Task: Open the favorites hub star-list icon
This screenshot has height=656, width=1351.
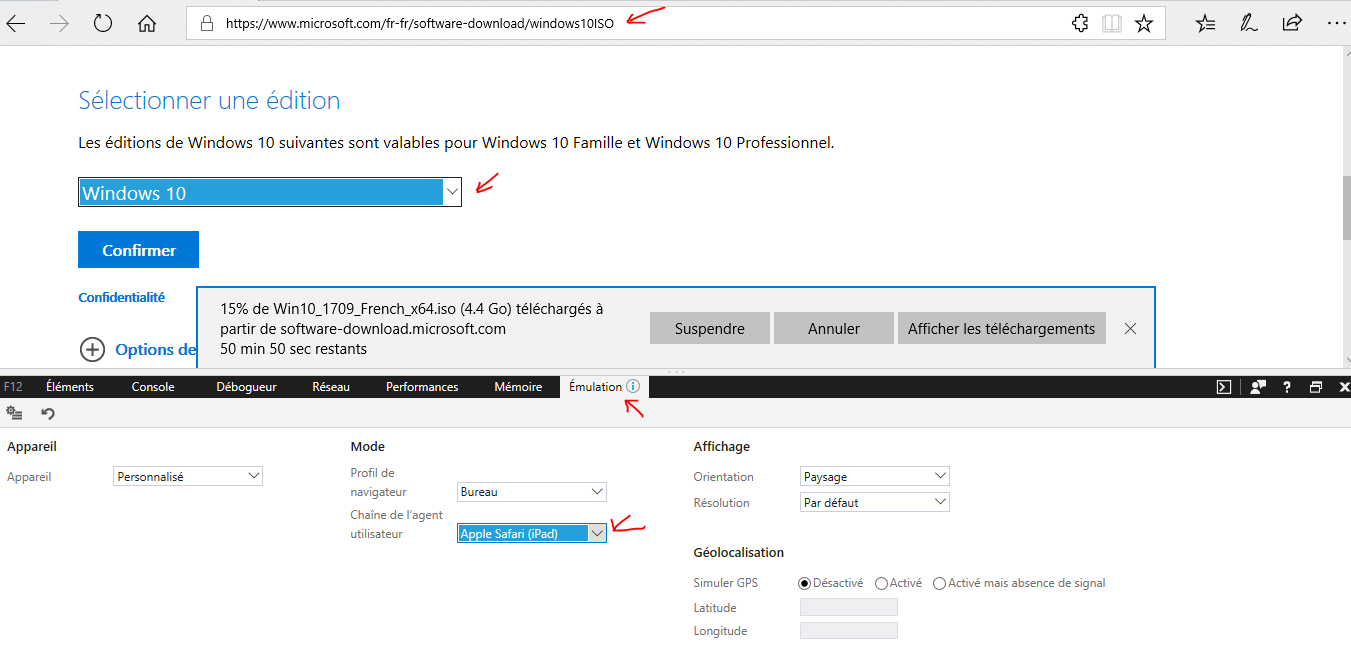Action: (x=1206, y=23)
